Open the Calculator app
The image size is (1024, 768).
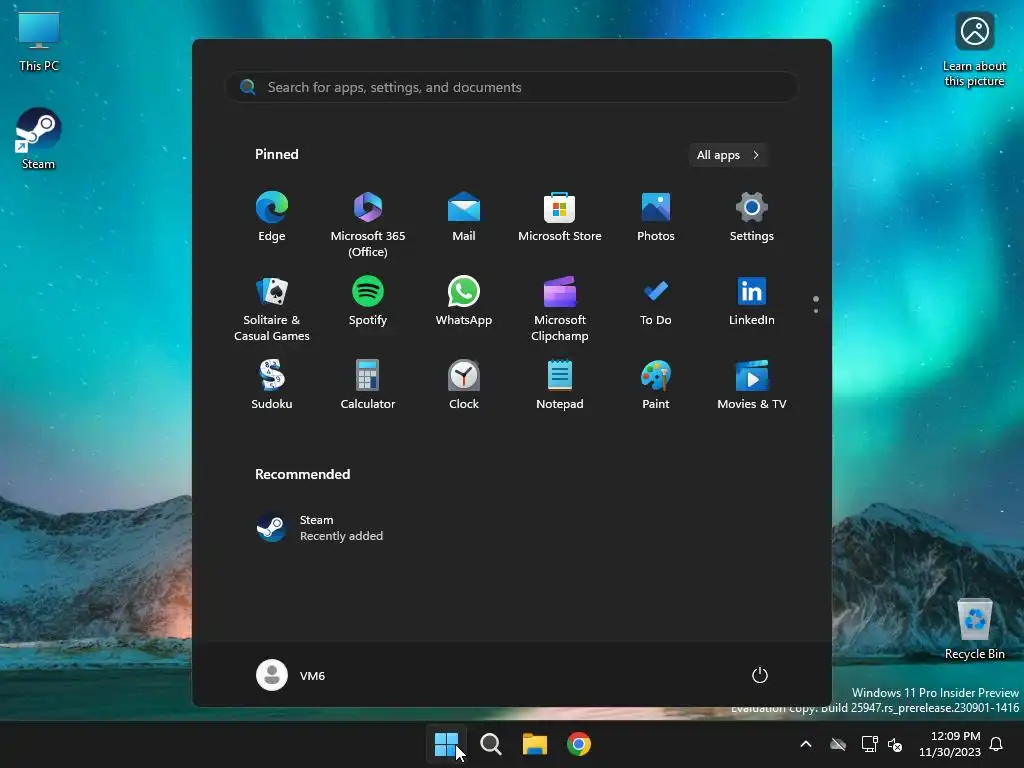click(x=368, y=385)
